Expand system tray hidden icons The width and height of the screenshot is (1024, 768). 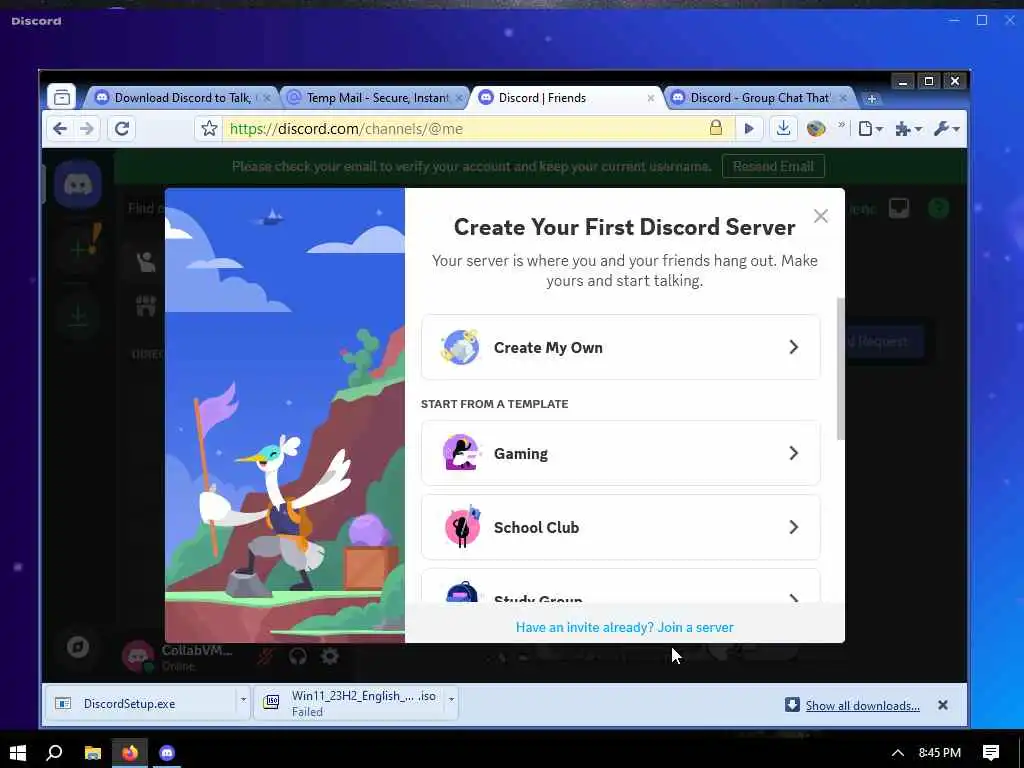click(x=898, y=753)
